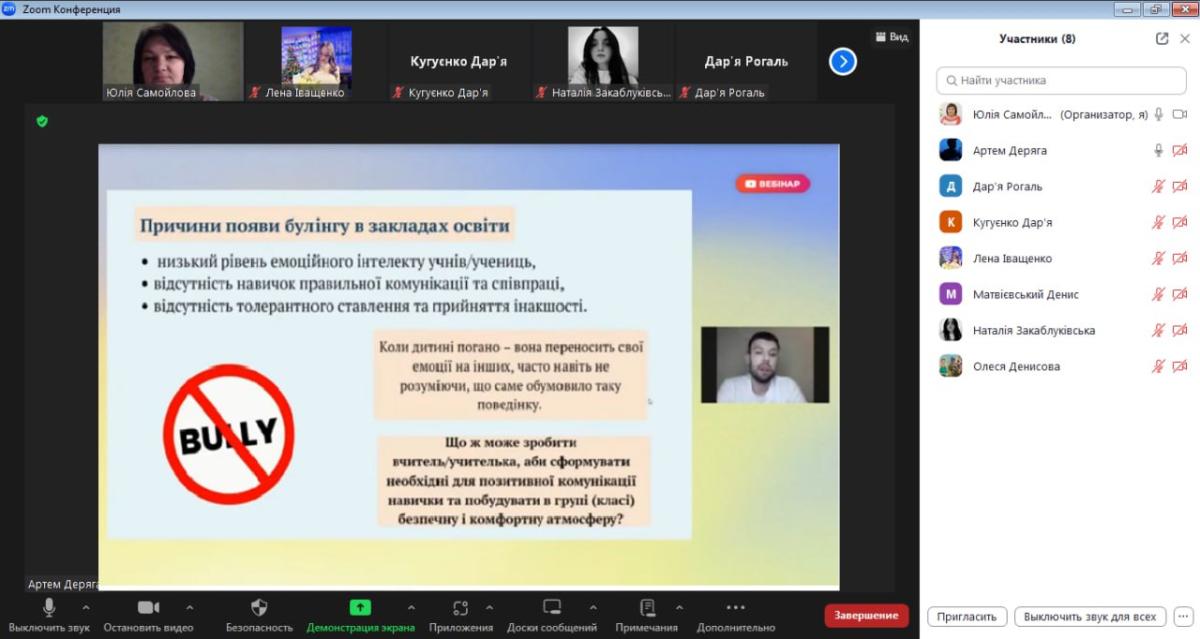Select Дар'я Рогаль video tile
This screenshot has width=1200, height=639.
pyautogui.click(x=746, y=62)
